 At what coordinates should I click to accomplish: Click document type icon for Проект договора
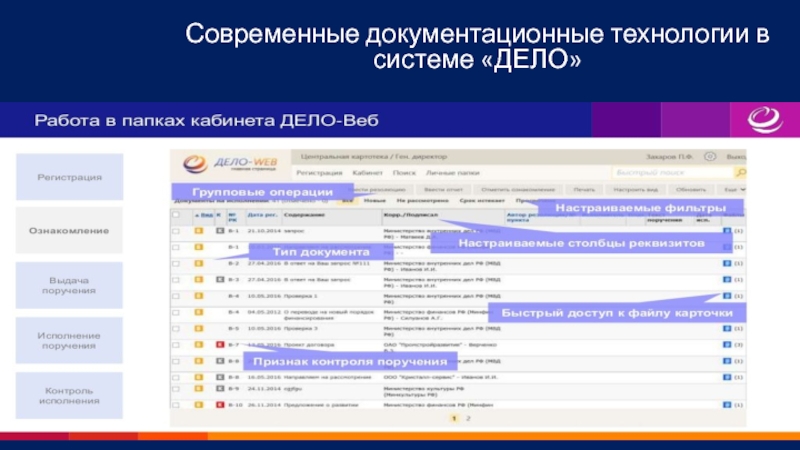pos(198,345)
